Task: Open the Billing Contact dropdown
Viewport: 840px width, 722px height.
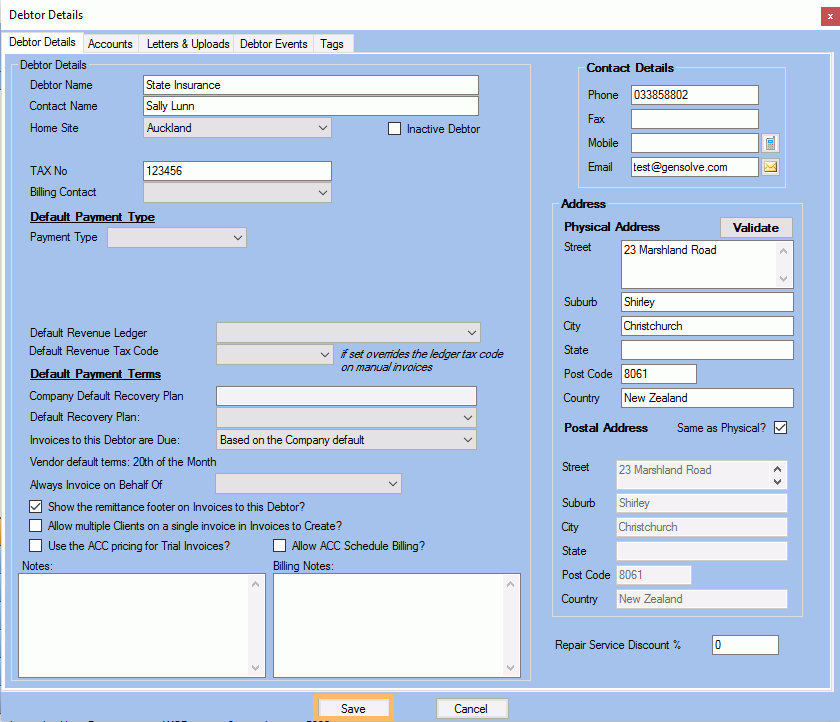Action: pyautogui.click(x=324, y=191)
